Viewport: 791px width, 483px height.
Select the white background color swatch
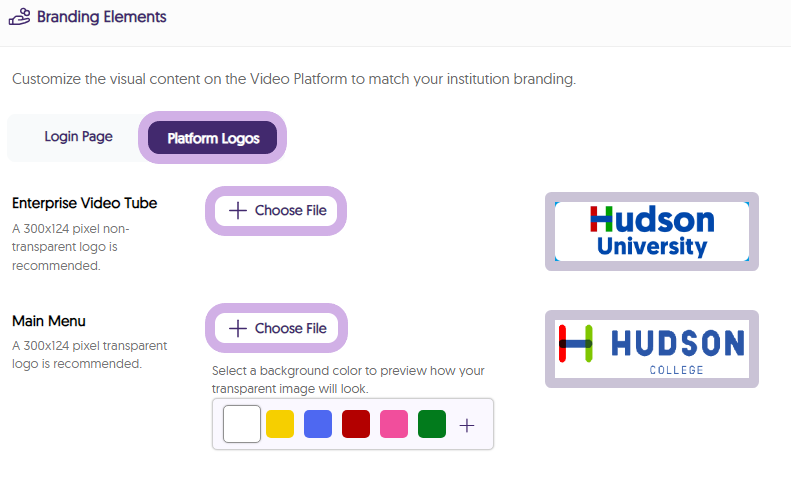(242, 424)
